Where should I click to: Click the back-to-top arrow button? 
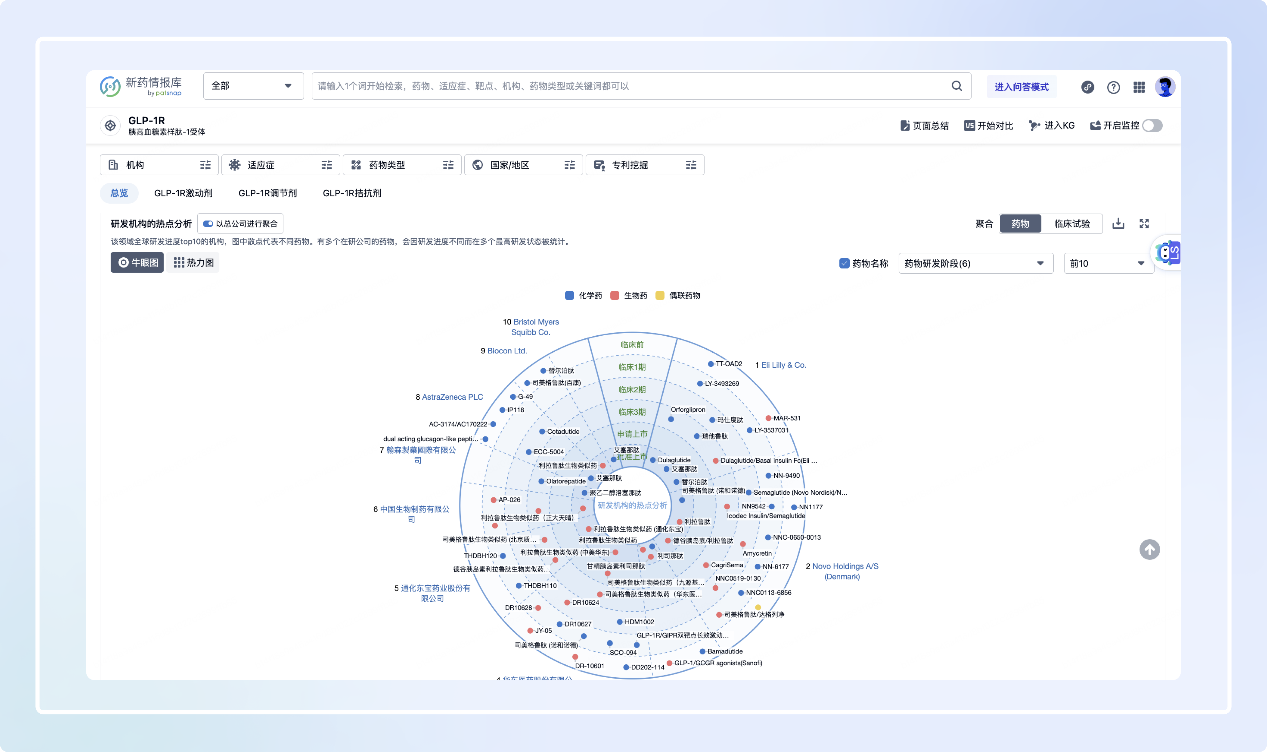1150,549
